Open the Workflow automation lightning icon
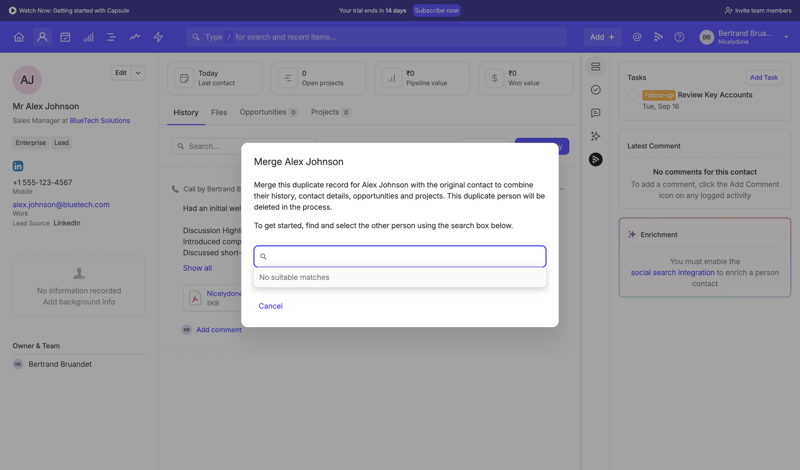 tap(158, 37)
